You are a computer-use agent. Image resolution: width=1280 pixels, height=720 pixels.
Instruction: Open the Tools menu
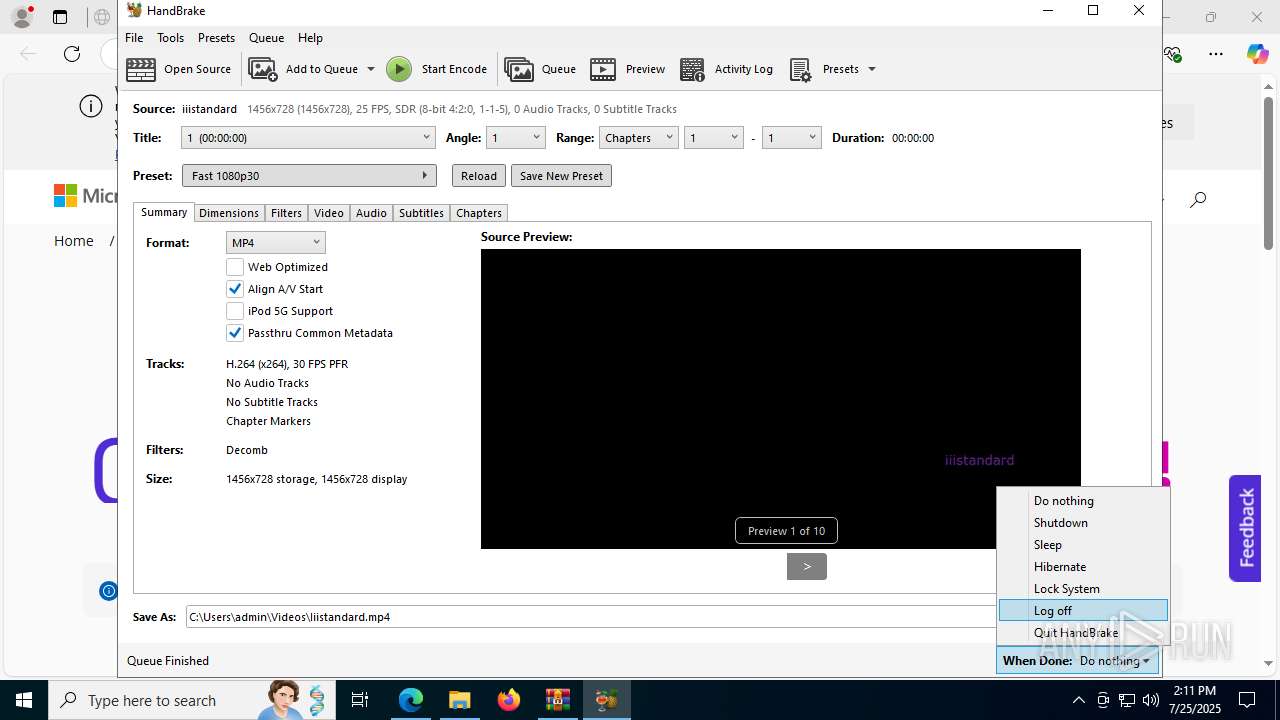click(170, 38)
